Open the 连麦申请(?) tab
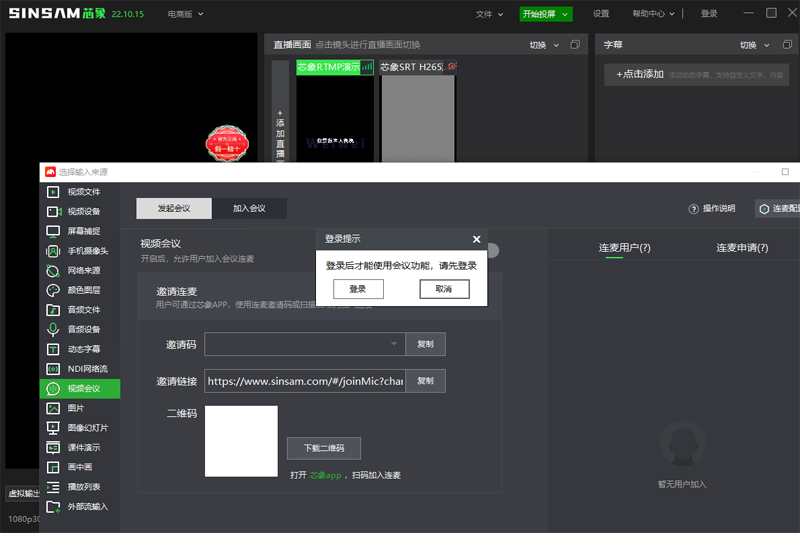The width and height of the screenshot is (800, 533). [742, 248]
